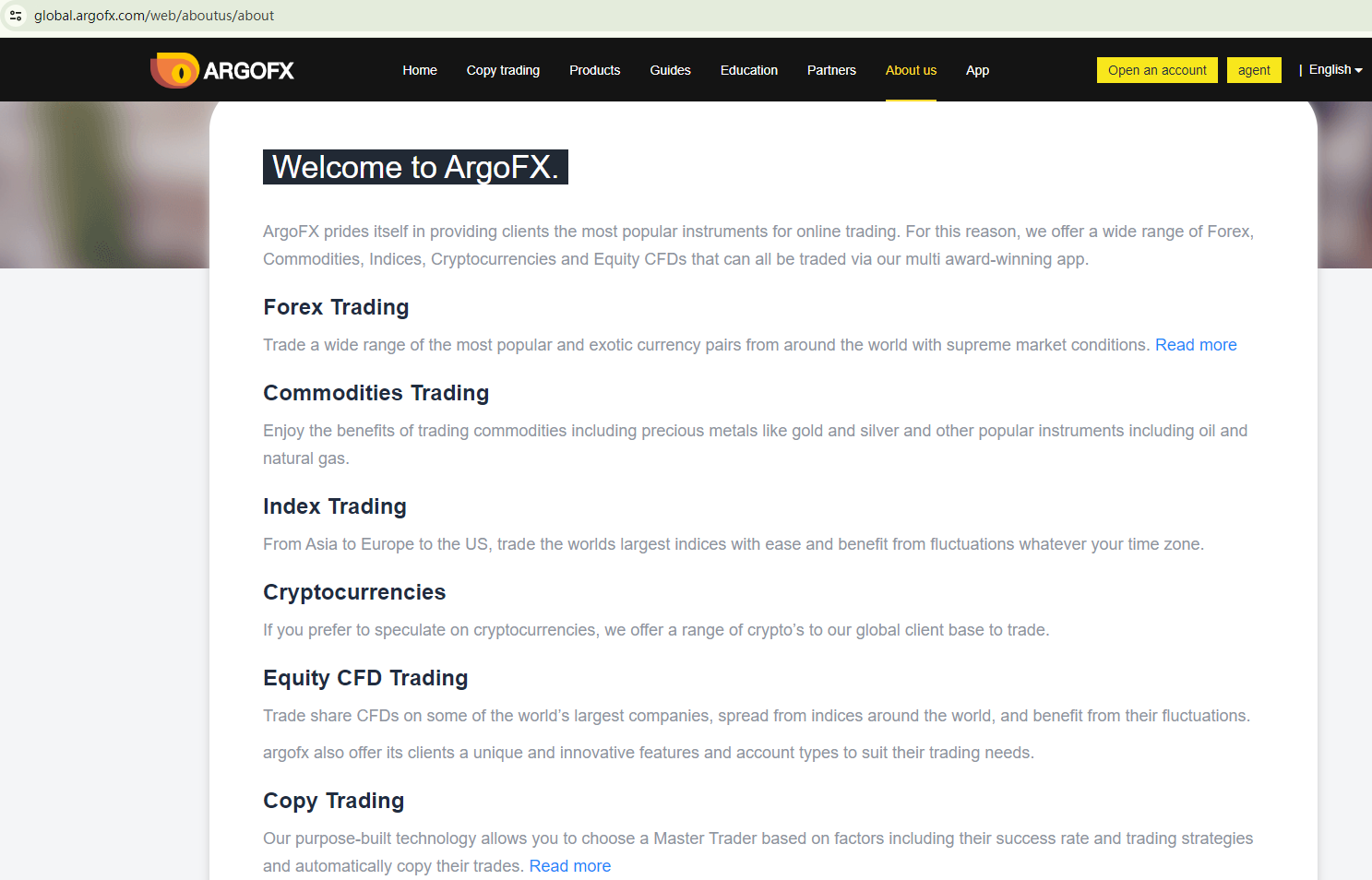Open the Products menu
This screenshot has height=880, width=1372.
[x=594, y=70]
